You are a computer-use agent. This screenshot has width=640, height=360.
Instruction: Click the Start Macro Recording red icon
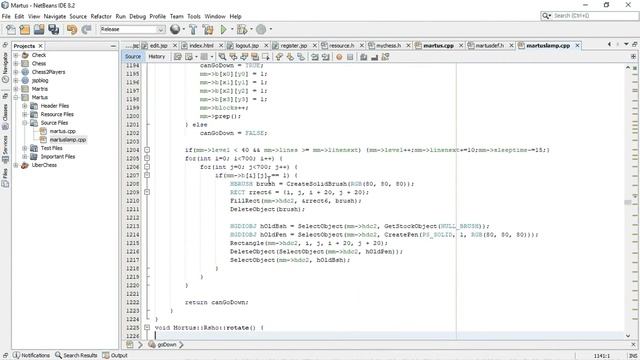(x=339, y=57)
